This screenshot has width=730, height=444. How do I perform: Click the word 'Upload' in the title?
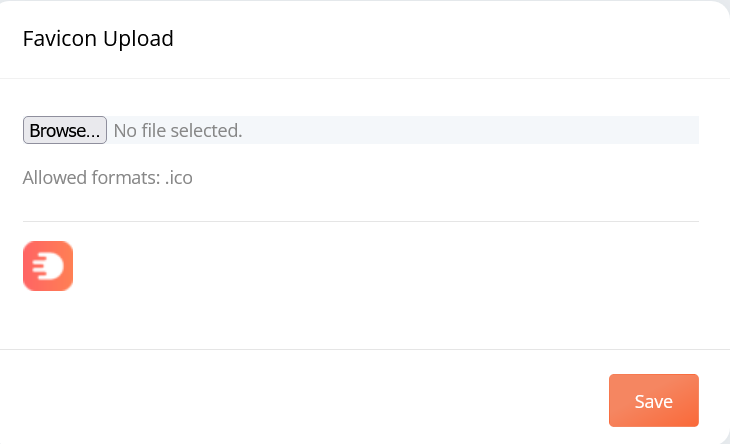coord(138,39)
